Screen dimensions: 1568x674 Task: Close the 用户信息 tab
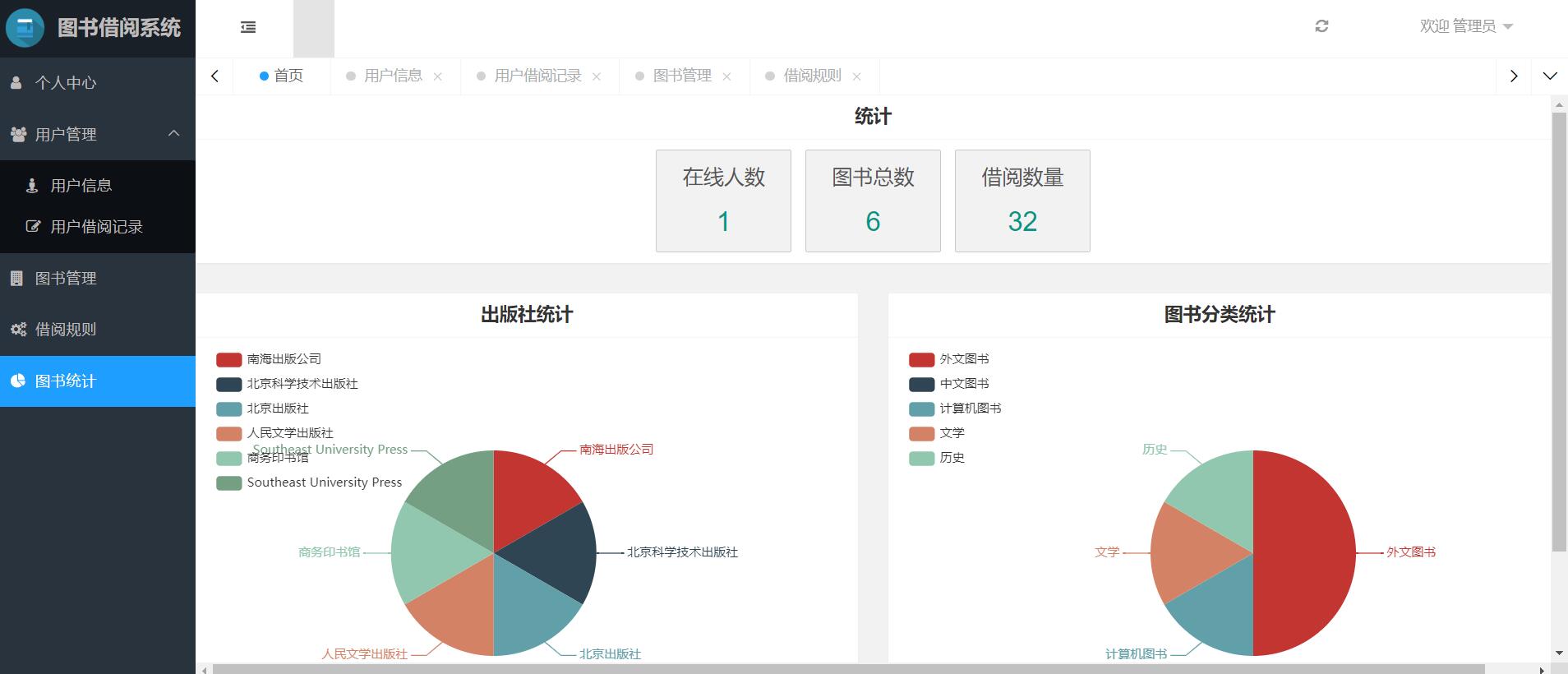[x=438, y=76]
